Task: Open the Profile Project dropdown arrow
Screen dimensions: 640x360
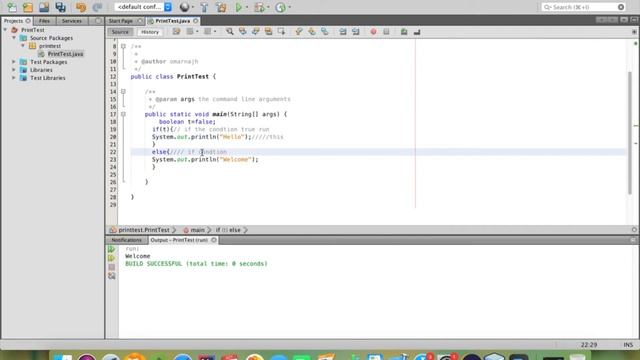Action: [x=289, y=7]
